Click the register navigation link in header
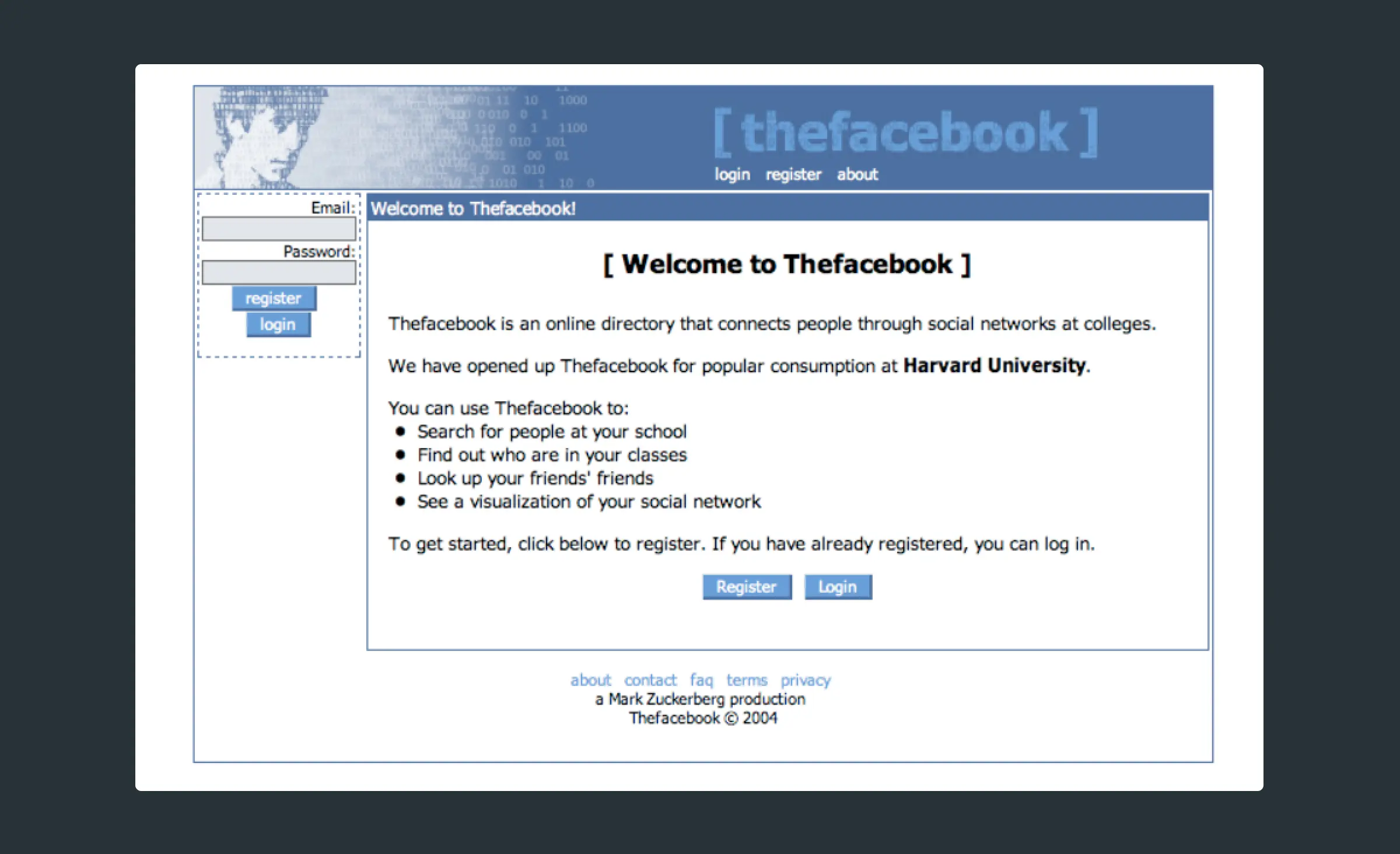 795,175
